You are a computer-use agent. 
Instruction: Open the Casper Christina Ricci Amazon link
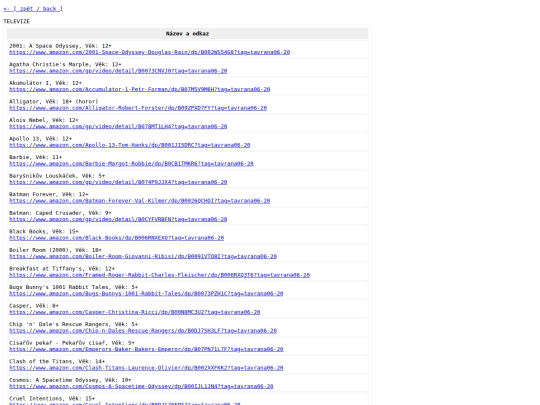pos(135,313)
